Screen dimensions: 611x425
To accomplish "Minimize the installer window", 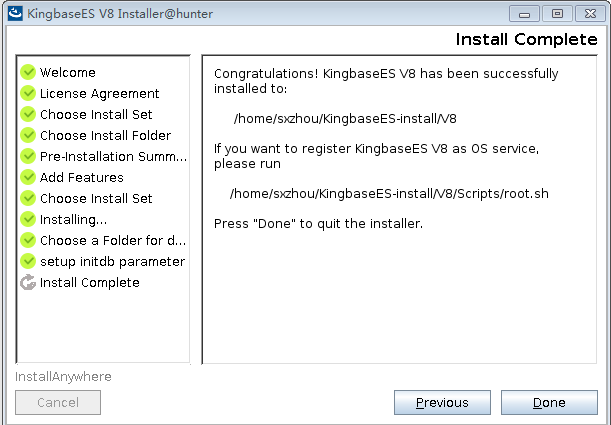I will [x=529, y=12].
